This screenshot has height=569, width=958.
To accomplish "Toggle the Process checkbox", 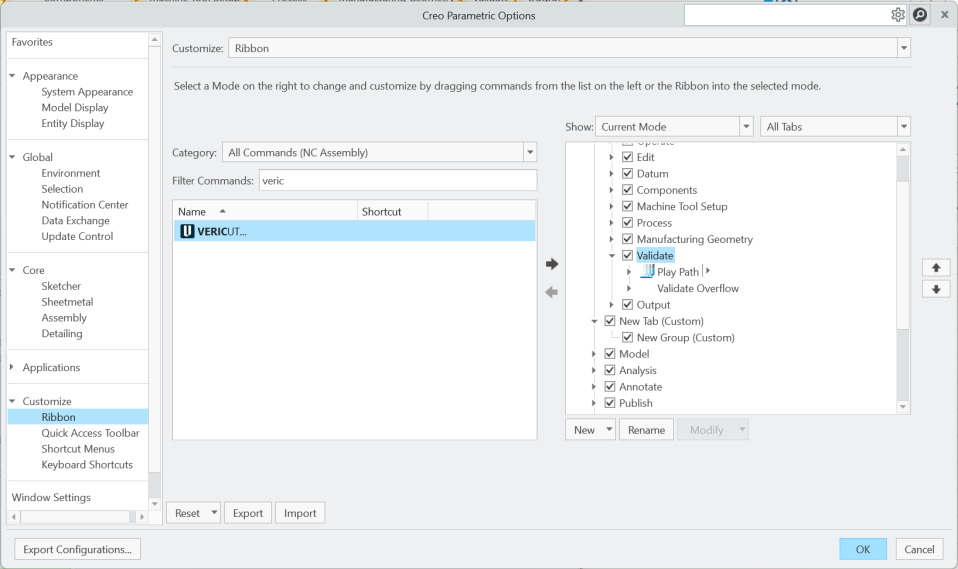I will [x=627, y=222].
